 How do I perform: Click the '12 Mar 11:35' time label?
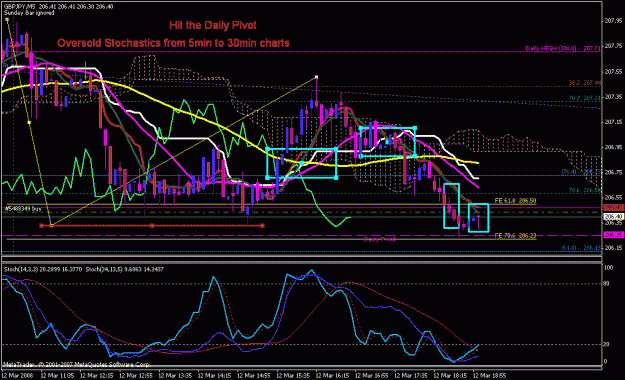click(57, 376)
